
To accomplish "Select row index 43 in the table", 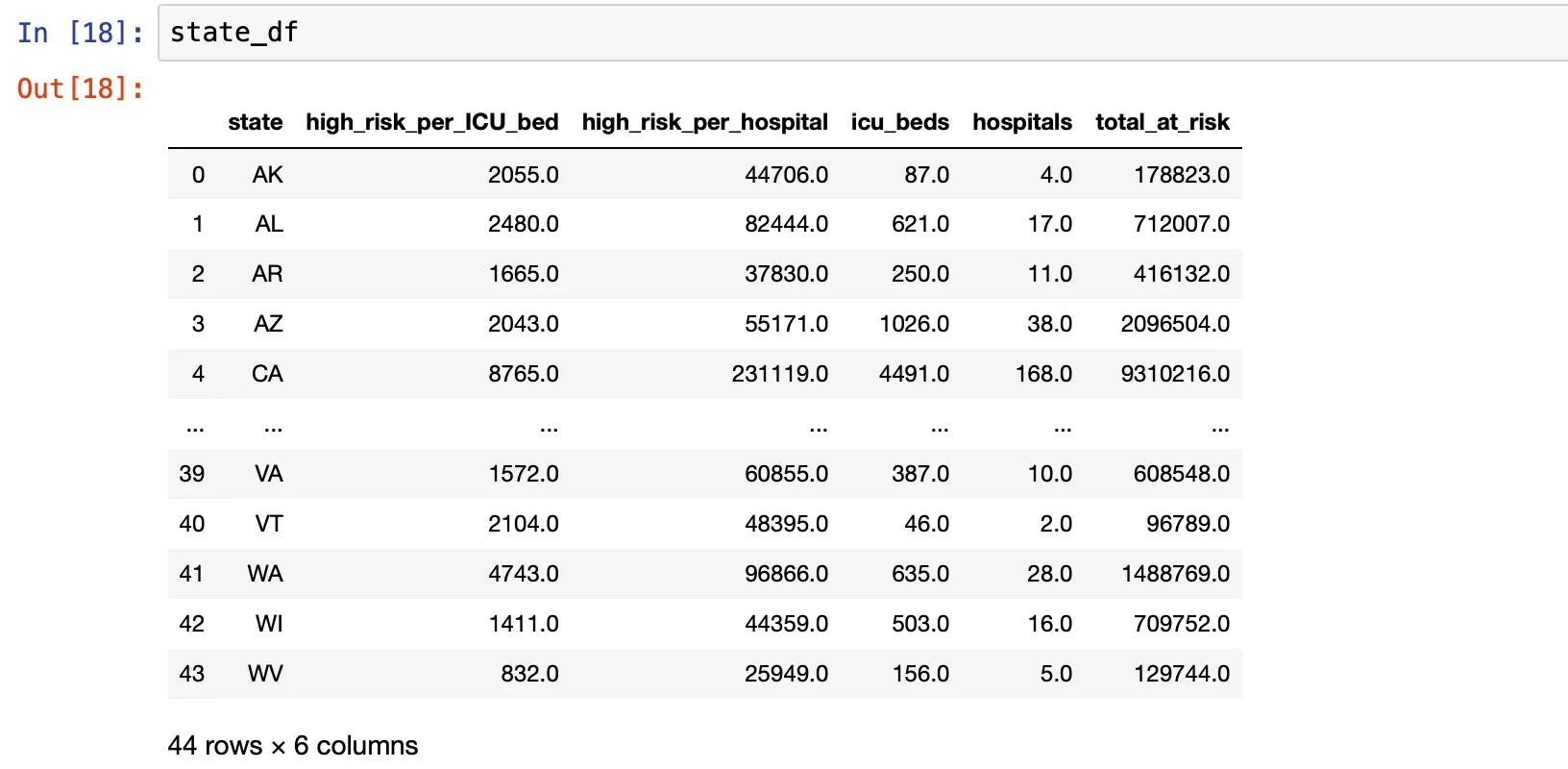I will (192, 674).
